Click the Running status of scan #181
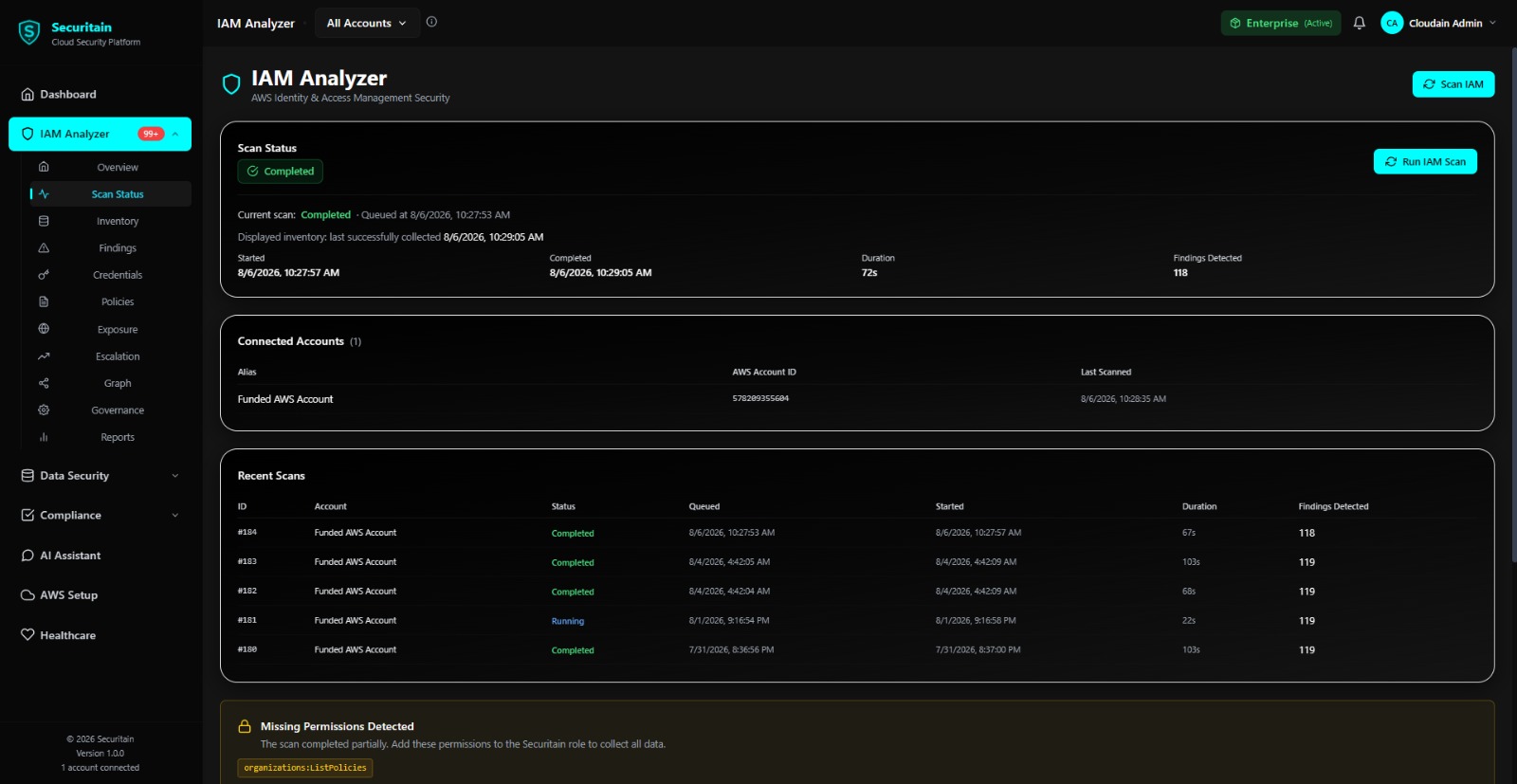This screenshot has width=1517, height=784. click(x=568, y=621)
